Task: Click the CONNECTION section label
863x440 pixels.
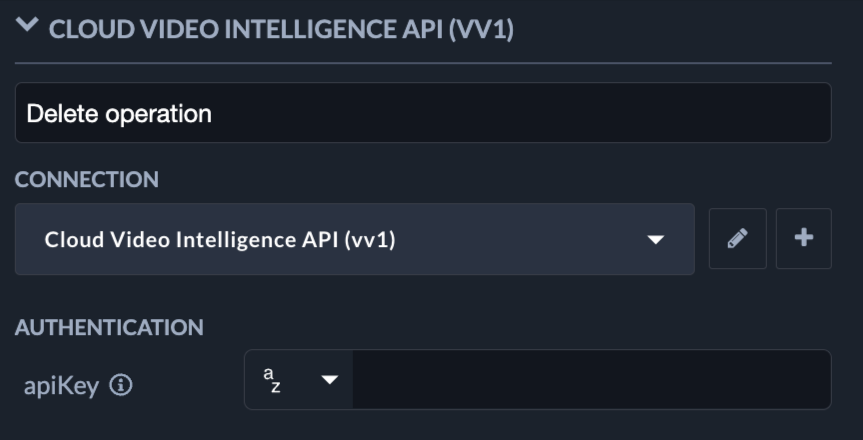Action: (x=87, y=180)
